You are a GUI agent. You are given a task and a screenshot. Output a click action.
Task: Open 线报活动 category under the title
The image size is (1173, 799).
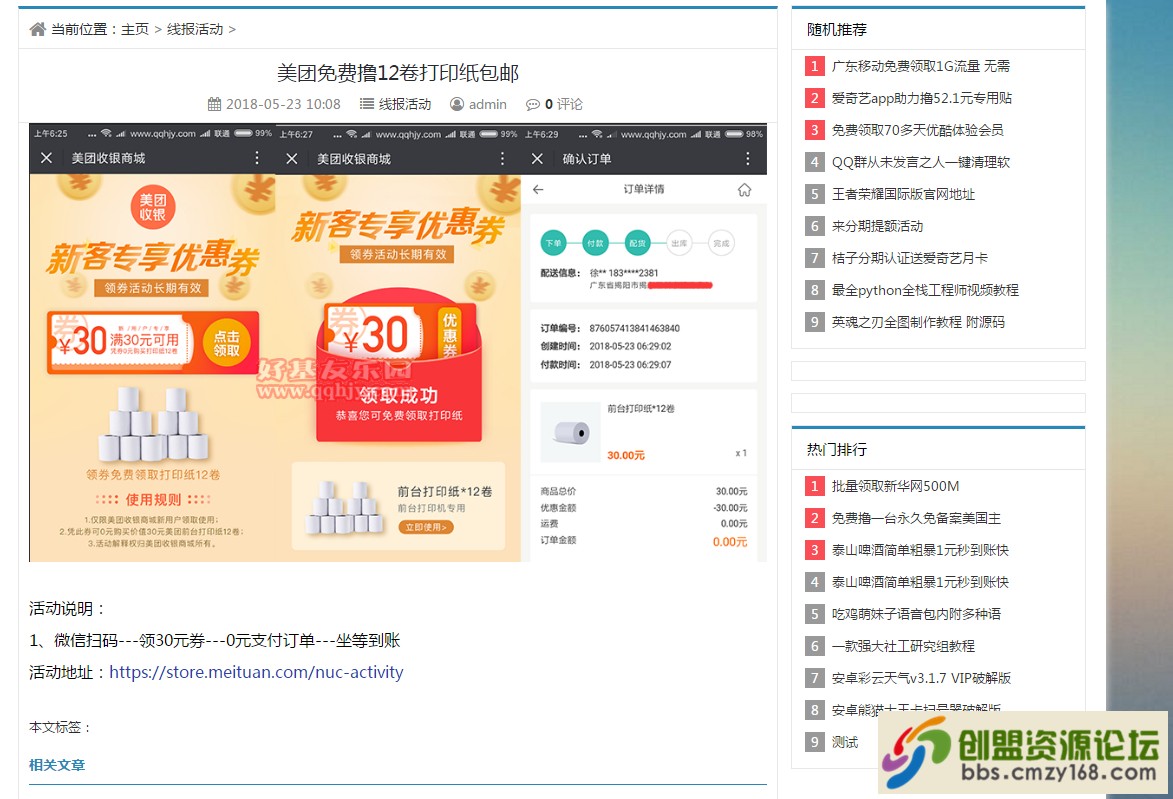point(405,104)
